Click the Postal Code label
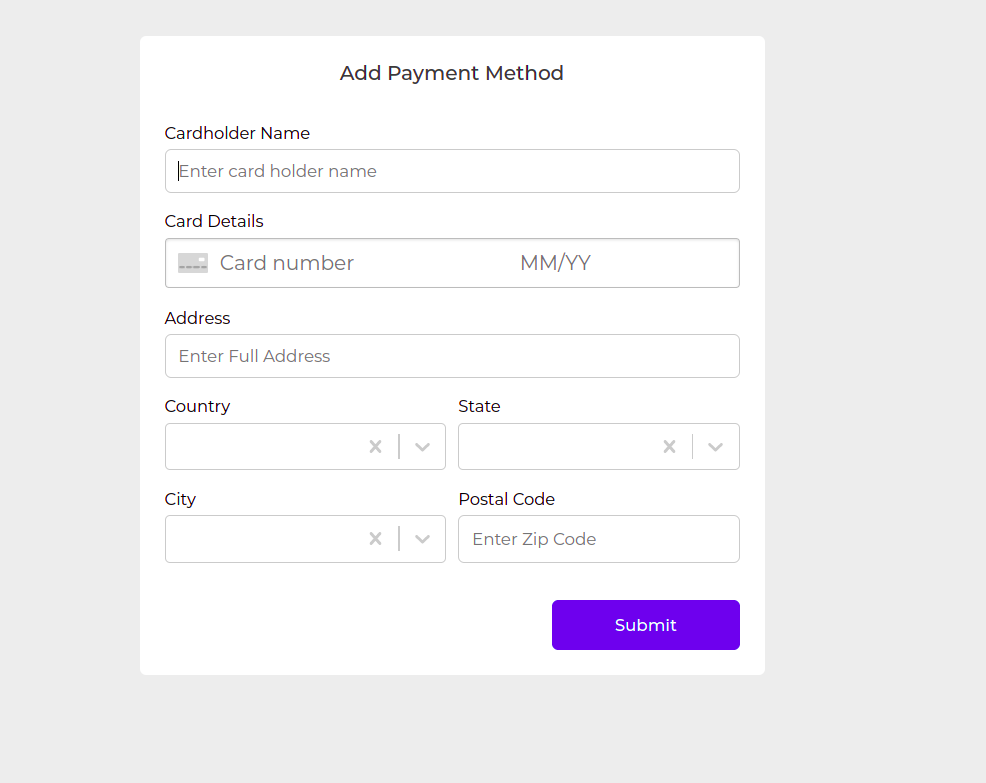The image size is (986, 783). [507, 499]
